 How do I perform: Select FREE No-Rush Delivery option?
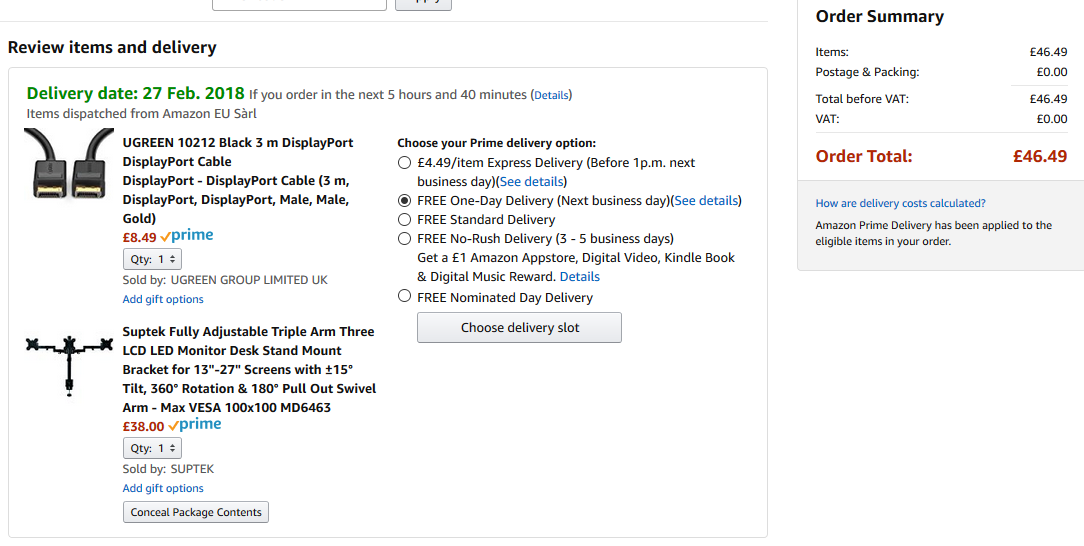[404, 238]
